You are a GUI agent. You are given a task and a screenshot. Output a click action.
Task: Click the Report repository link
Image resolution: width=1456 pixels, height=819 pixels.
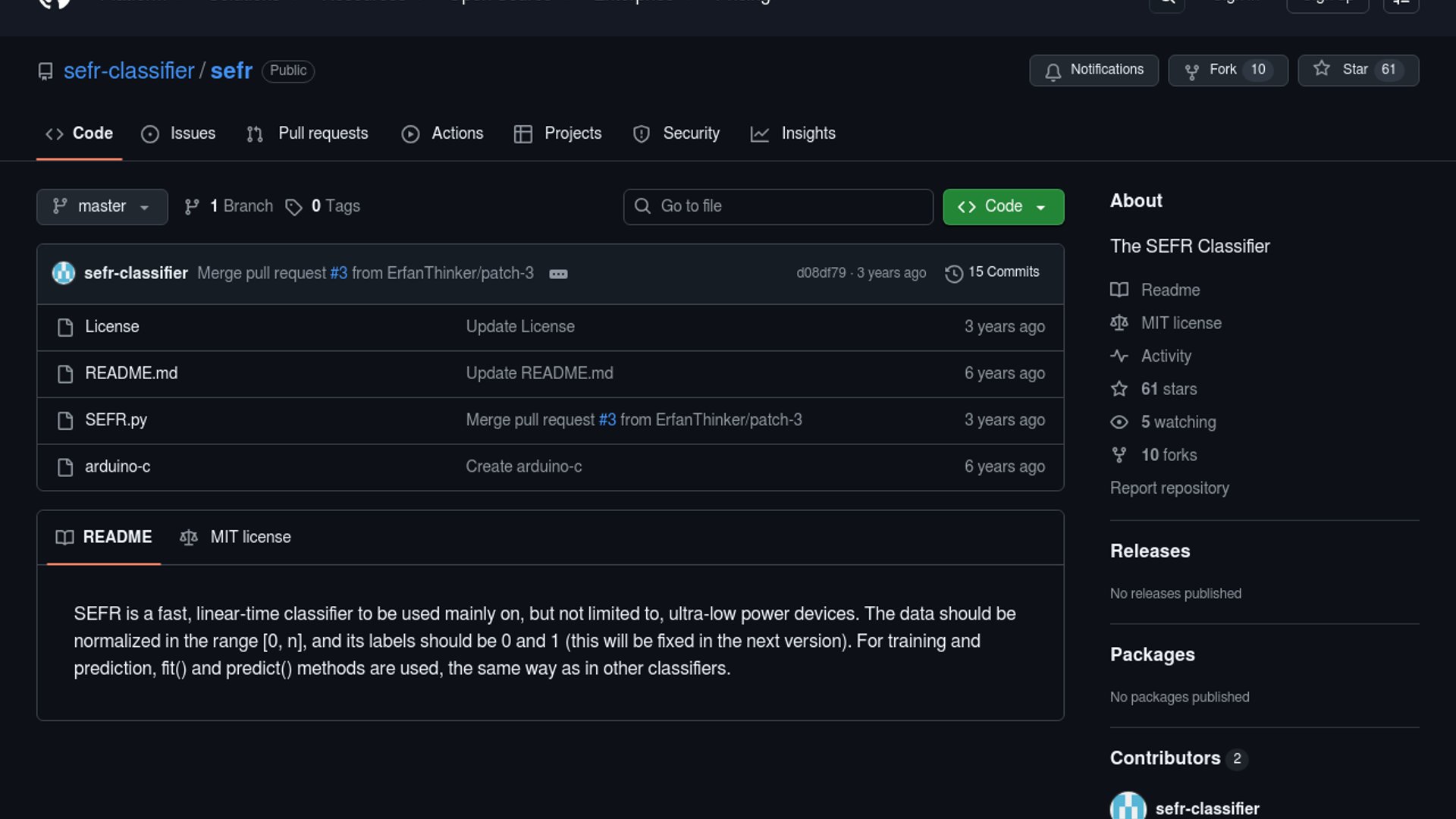(1169, 488)
